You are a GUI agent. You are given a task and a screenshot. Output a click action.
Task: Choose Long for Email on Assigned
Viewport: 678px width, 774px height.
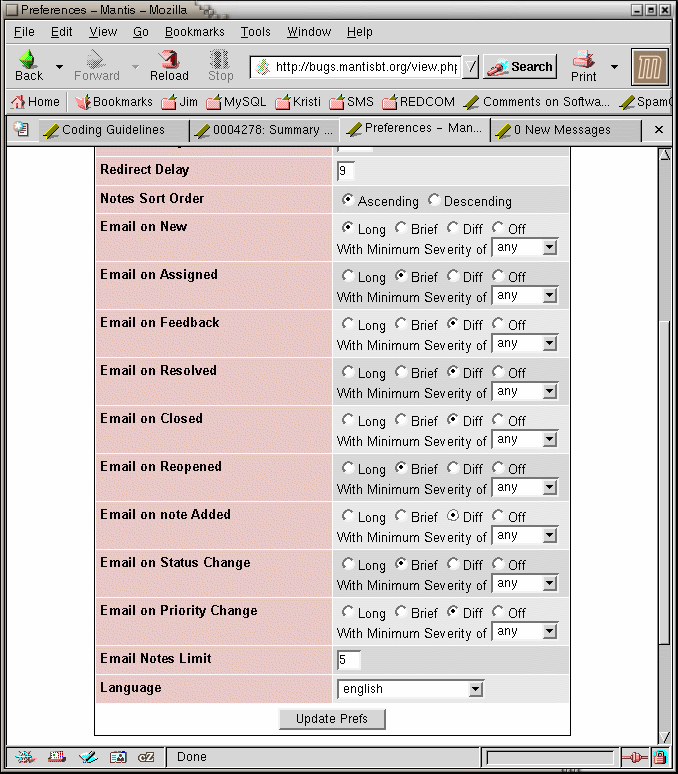pyautogui.click(x=348, y=276)
